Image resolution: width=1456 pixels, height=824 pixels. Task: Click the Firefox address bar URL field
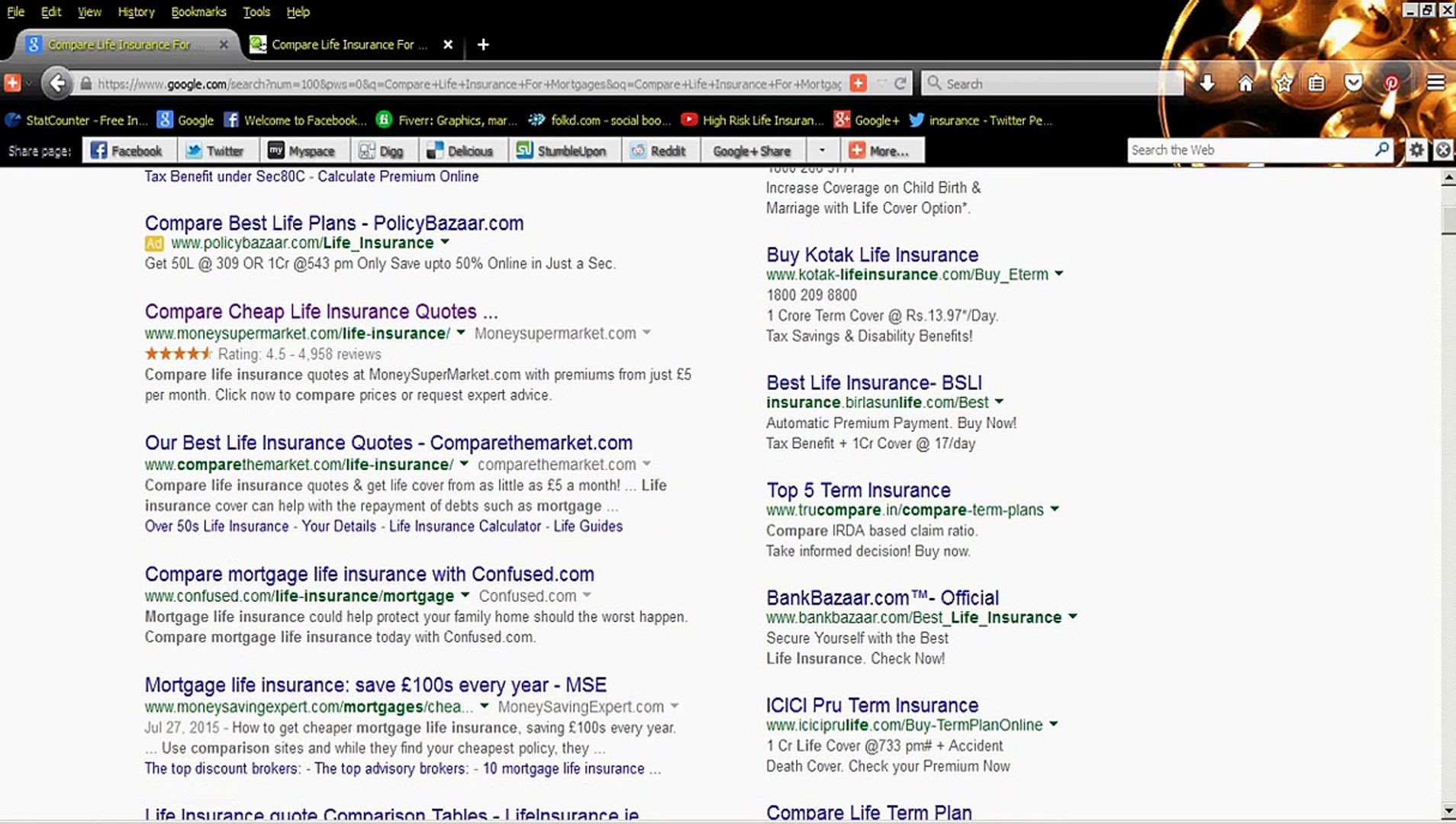pyautogui.click(x=469, y=84)
